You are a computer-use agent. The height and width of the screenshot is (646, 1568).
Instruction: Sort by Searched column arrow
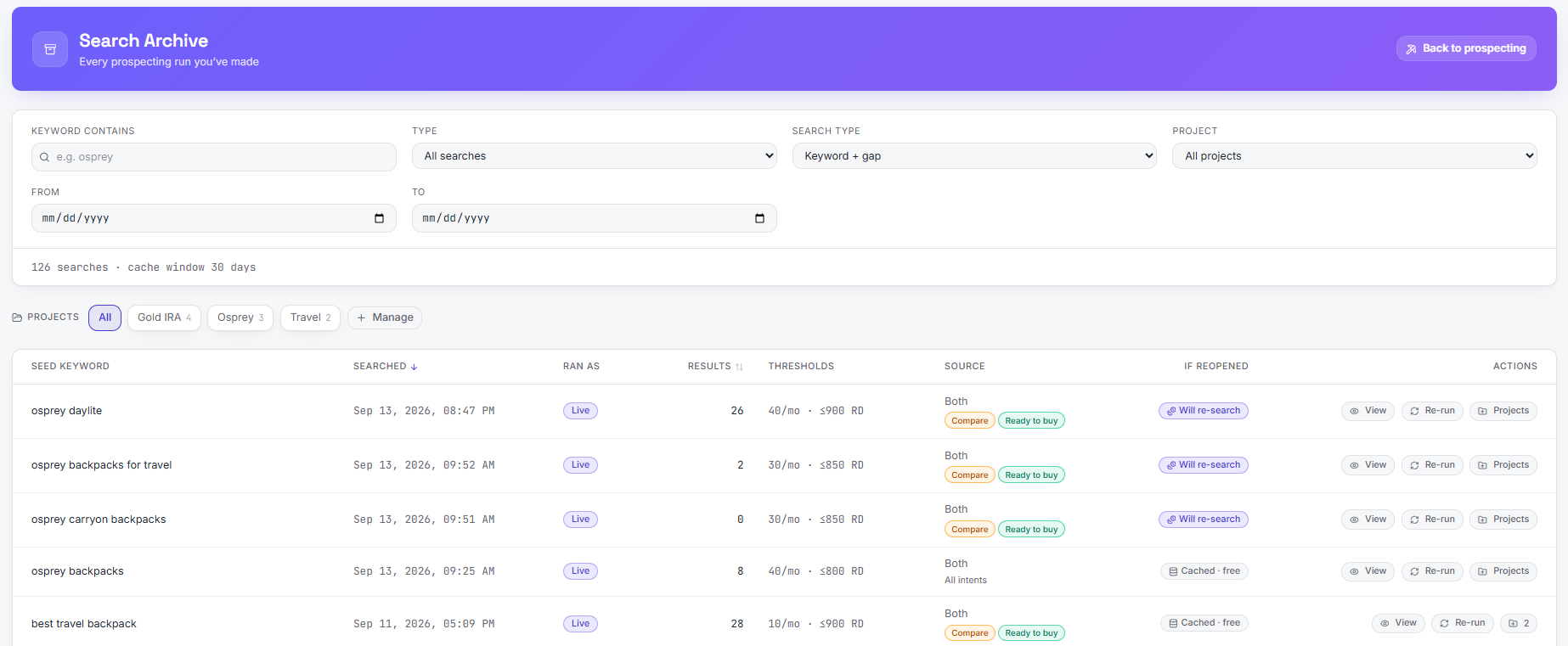pos(415,367)
